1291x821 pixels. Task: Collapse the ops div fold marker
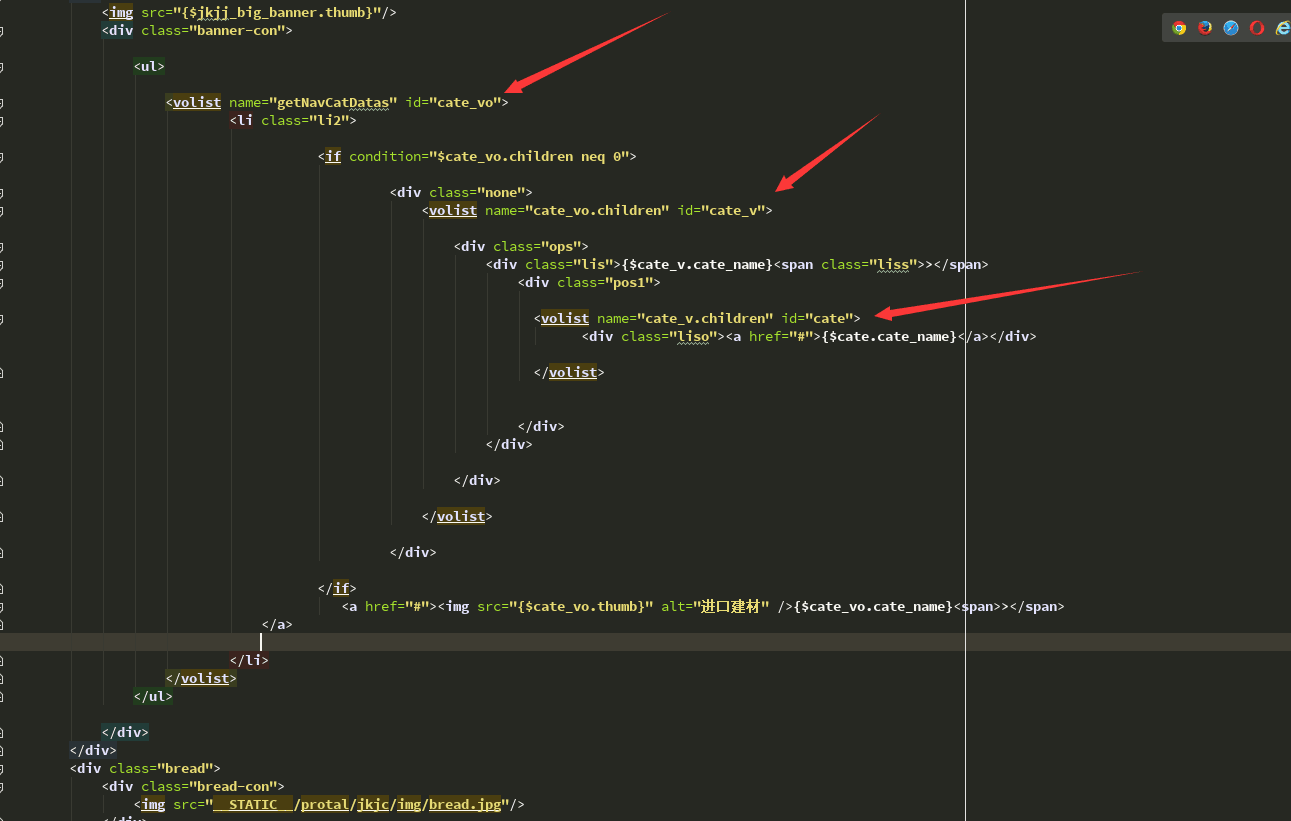1,247
